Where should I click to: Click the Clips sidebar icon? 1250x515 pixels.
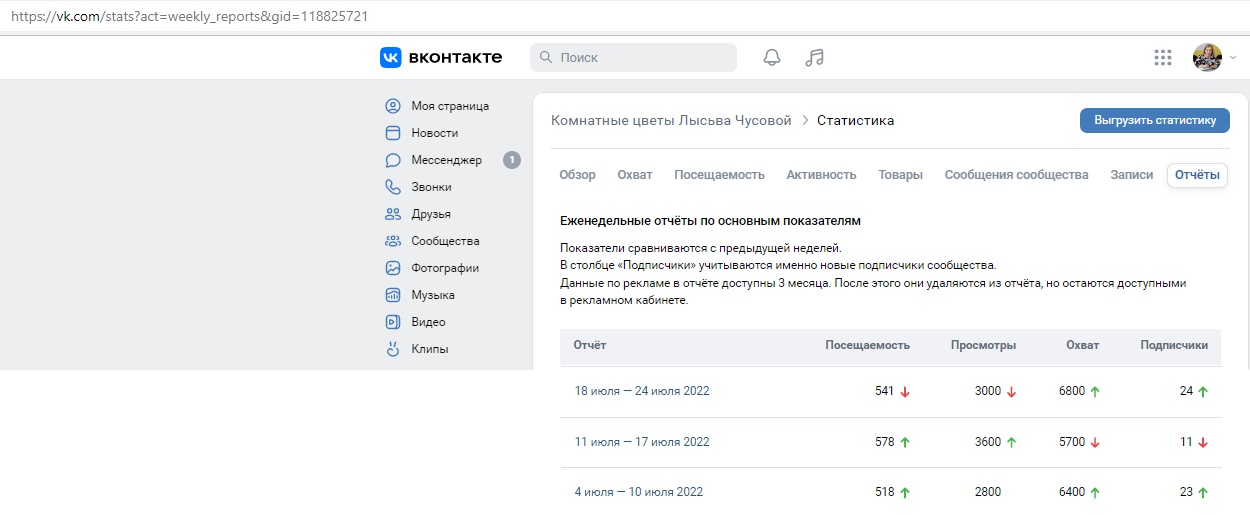393,349
